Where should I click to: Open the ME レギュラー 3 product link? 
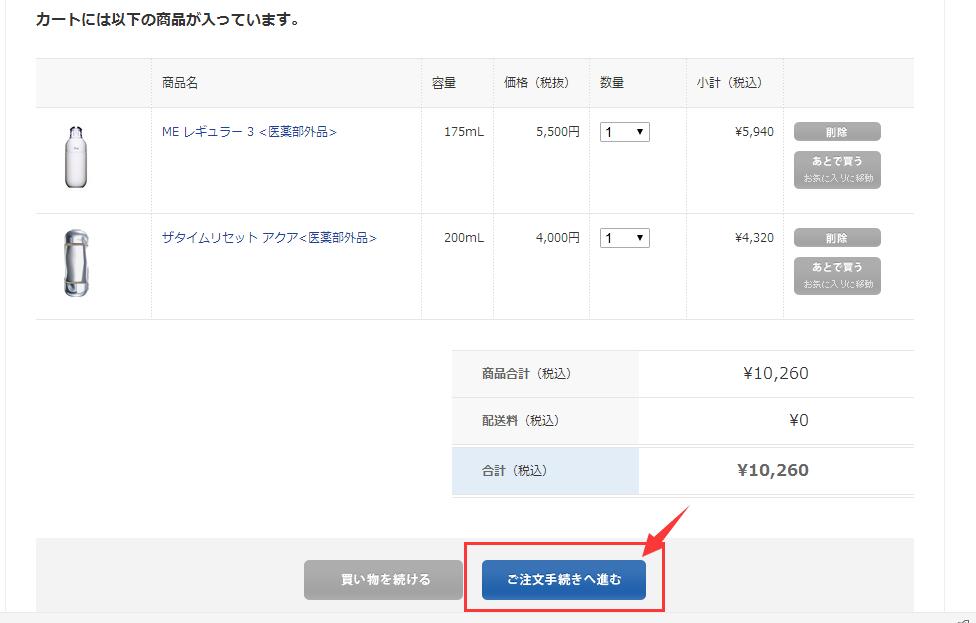pyautogui.click(x=249, y=132)
